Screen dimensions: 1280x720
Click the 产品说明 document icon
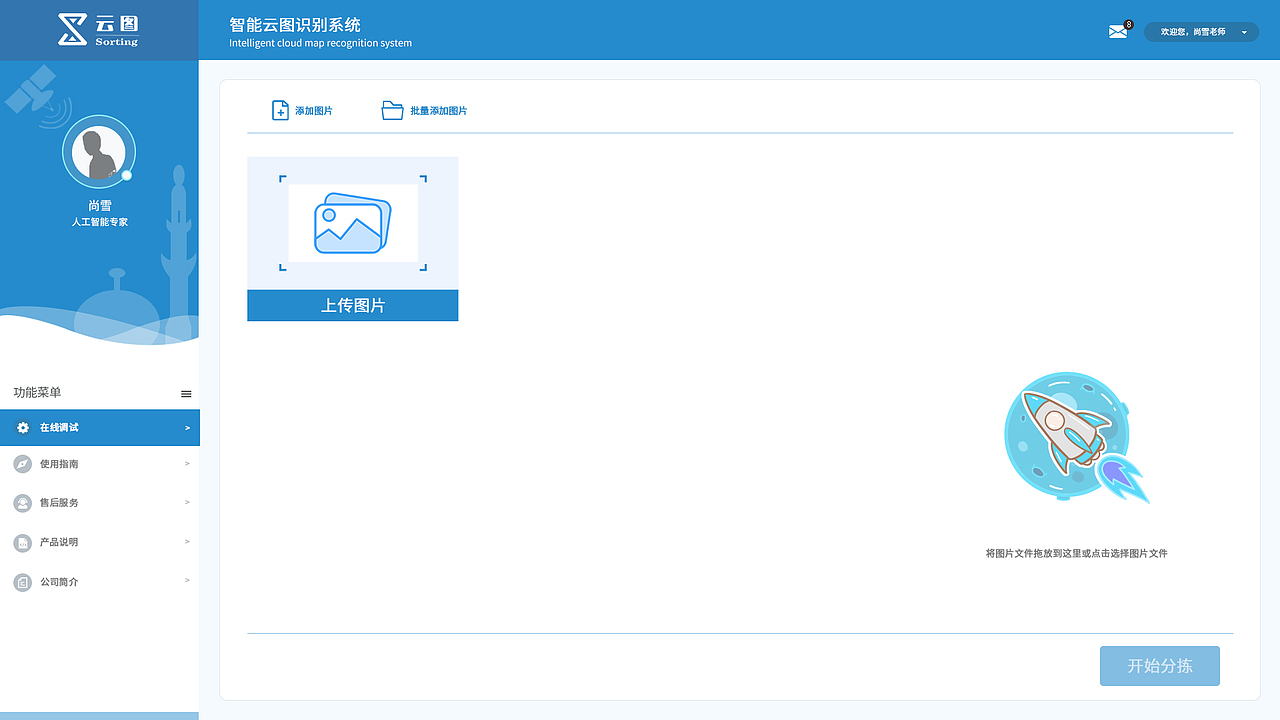(x=23, y=543)
